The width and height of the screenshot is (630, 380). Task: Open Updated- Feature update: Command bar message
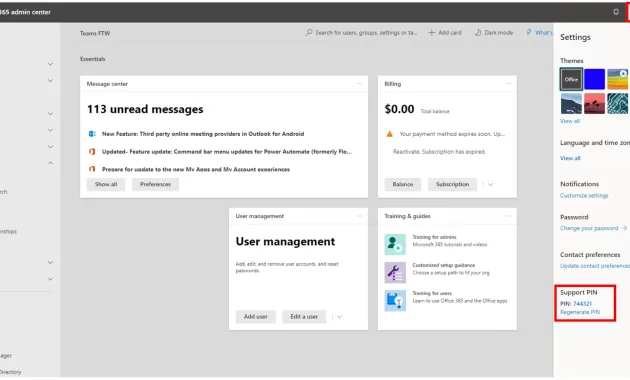pos(227,151)
